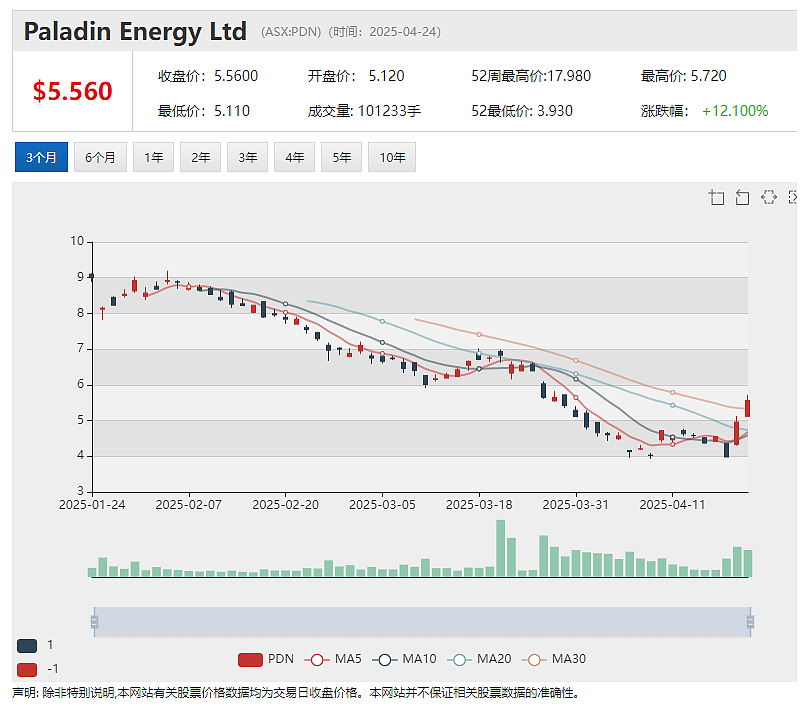Switch chart to 10年 range
Image resolution: width=811 pixels, height=713 pixels.
tap(392, 157)
